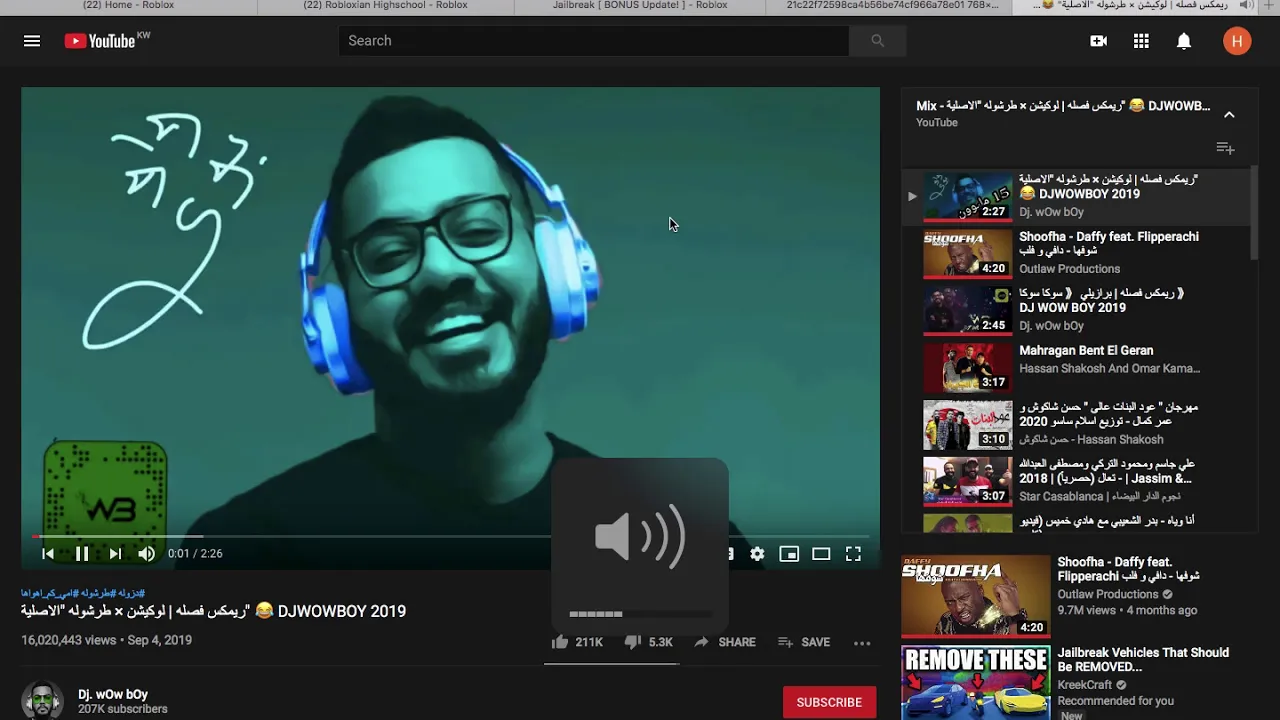Mute the video player volume
1280x720 pixels.
point(147,553)
